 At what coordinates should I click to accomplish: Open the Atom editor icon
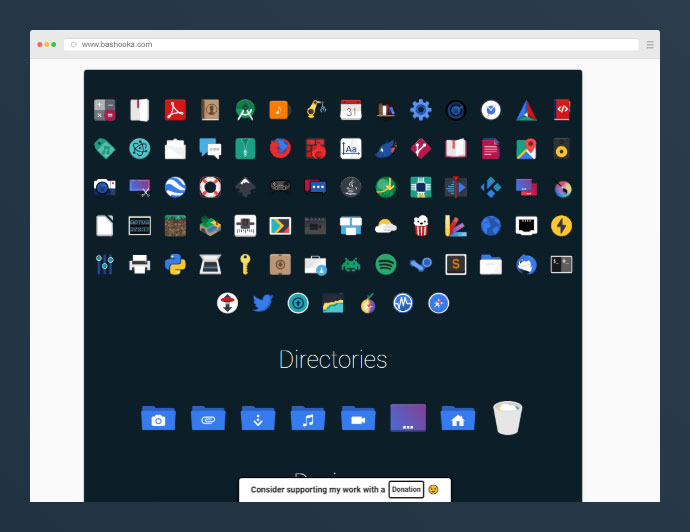139,149
